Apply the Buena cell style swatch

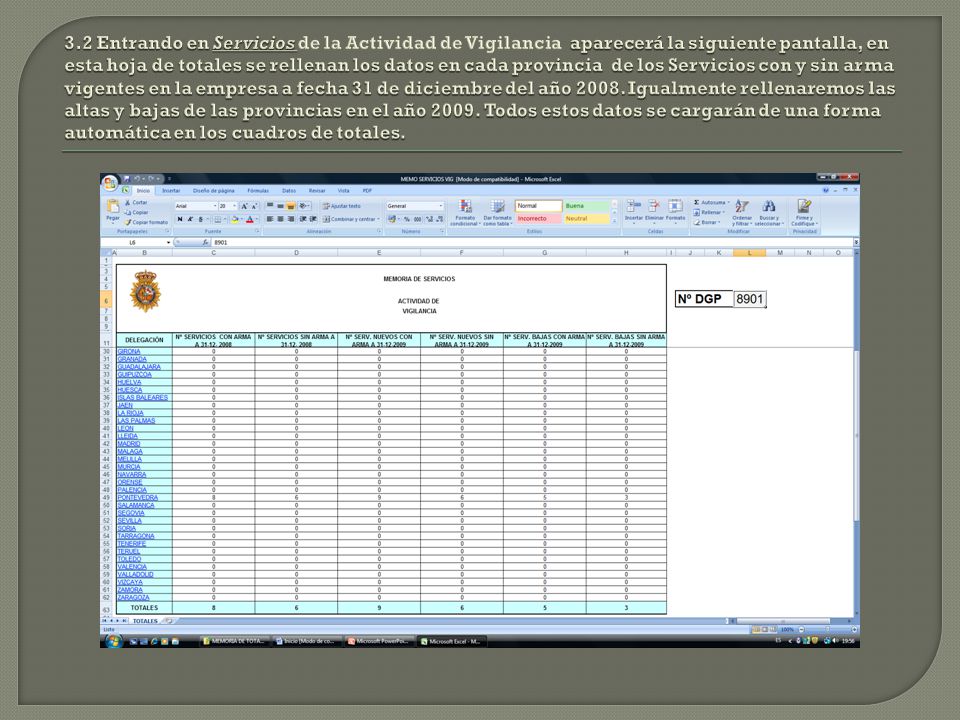587,206
